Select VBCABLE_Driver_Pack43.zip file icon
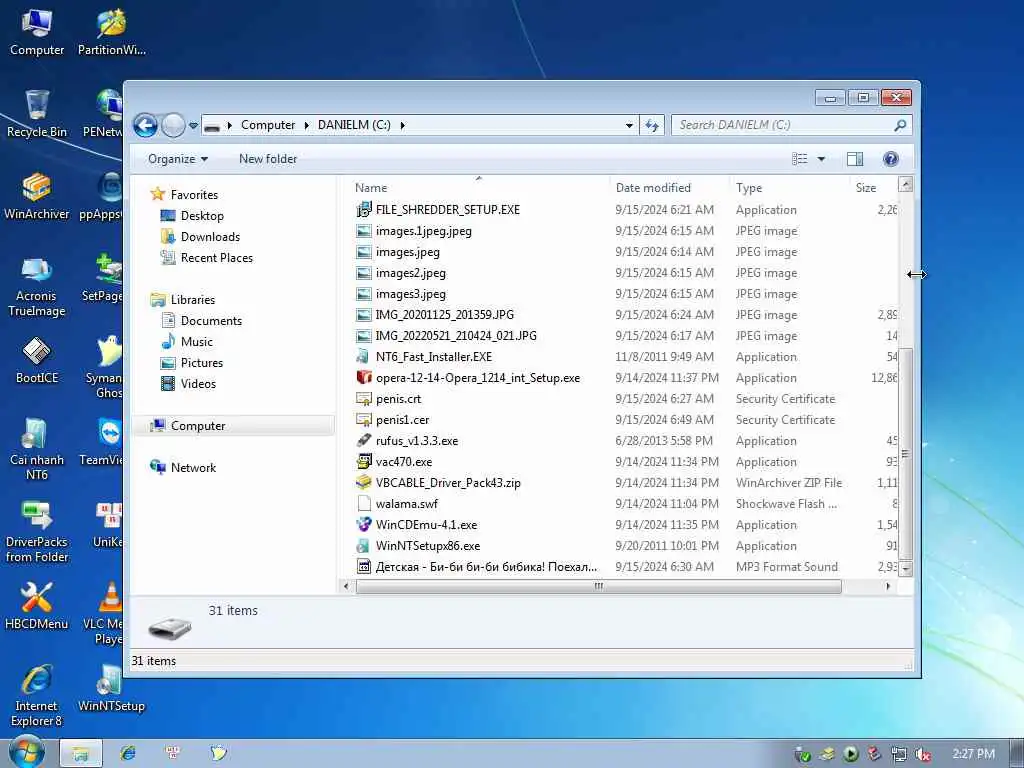Viewport: 1024px width, 768px height. [x=364, y=483]
